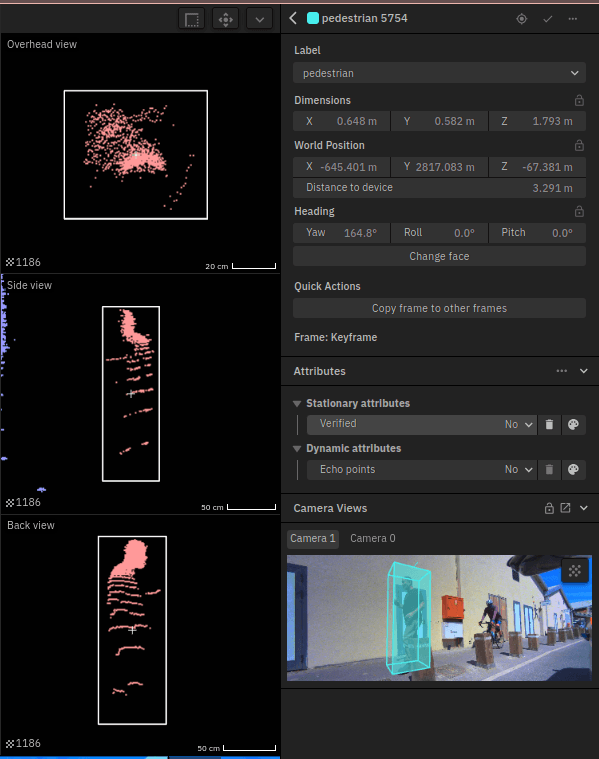The image size is (599, 759).
Task: Edit World Position X -645.401 m
Action: point(341,167)
